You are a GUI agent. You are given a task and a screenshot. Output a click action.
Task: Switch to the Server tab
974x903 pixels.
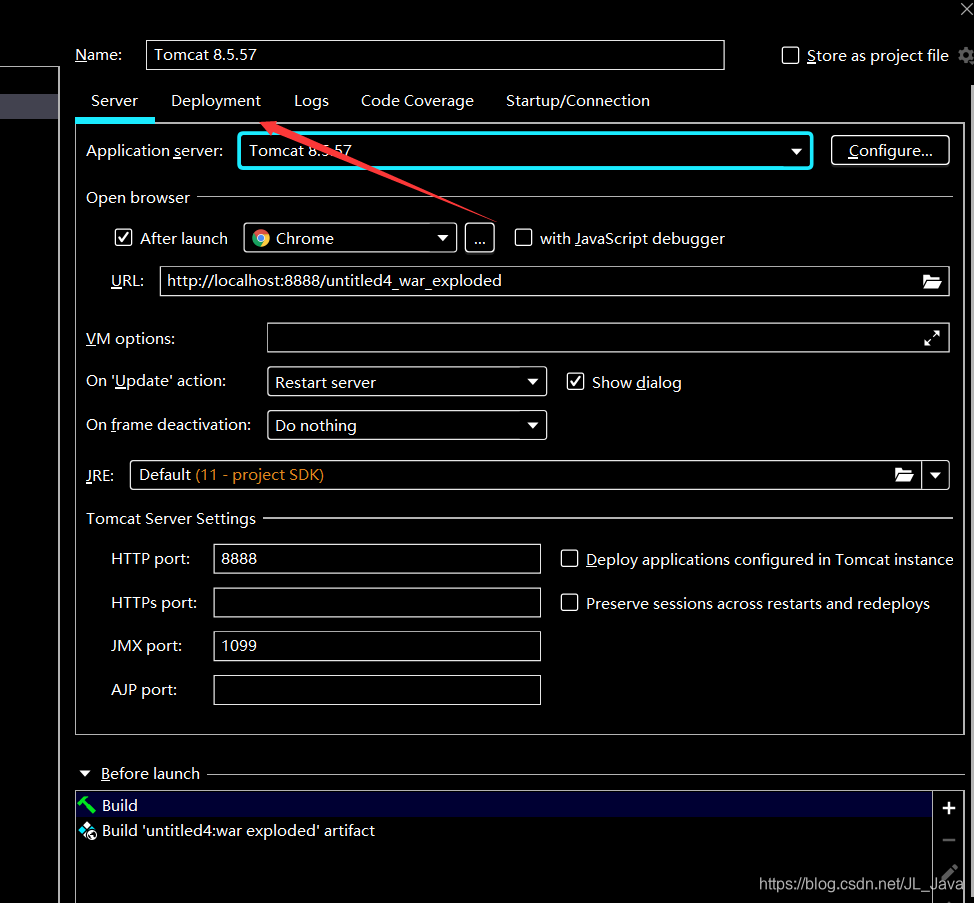(114, 101)
